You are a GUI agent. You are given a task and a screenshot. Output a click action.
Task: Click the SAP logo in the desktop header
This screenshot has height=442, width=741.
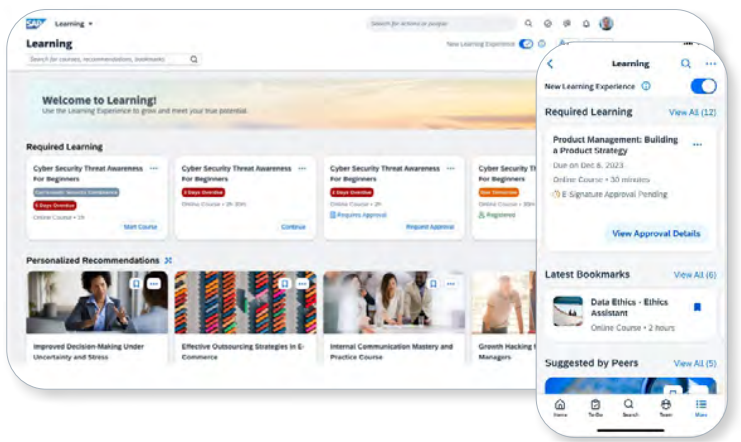35,24
